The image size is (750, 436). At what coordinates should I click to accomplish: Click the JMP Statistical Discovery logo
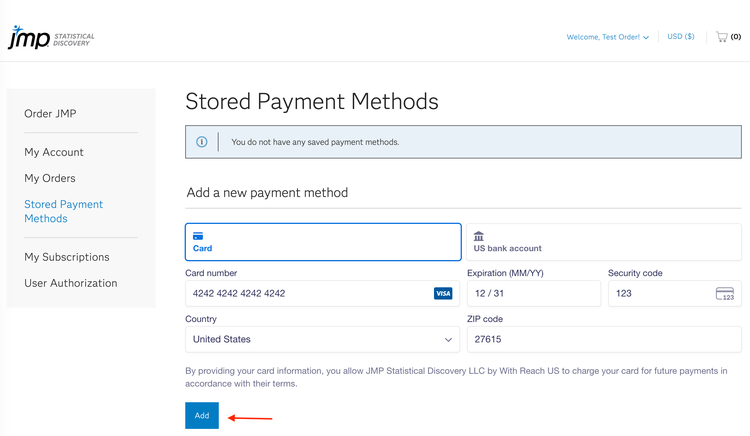51,37
